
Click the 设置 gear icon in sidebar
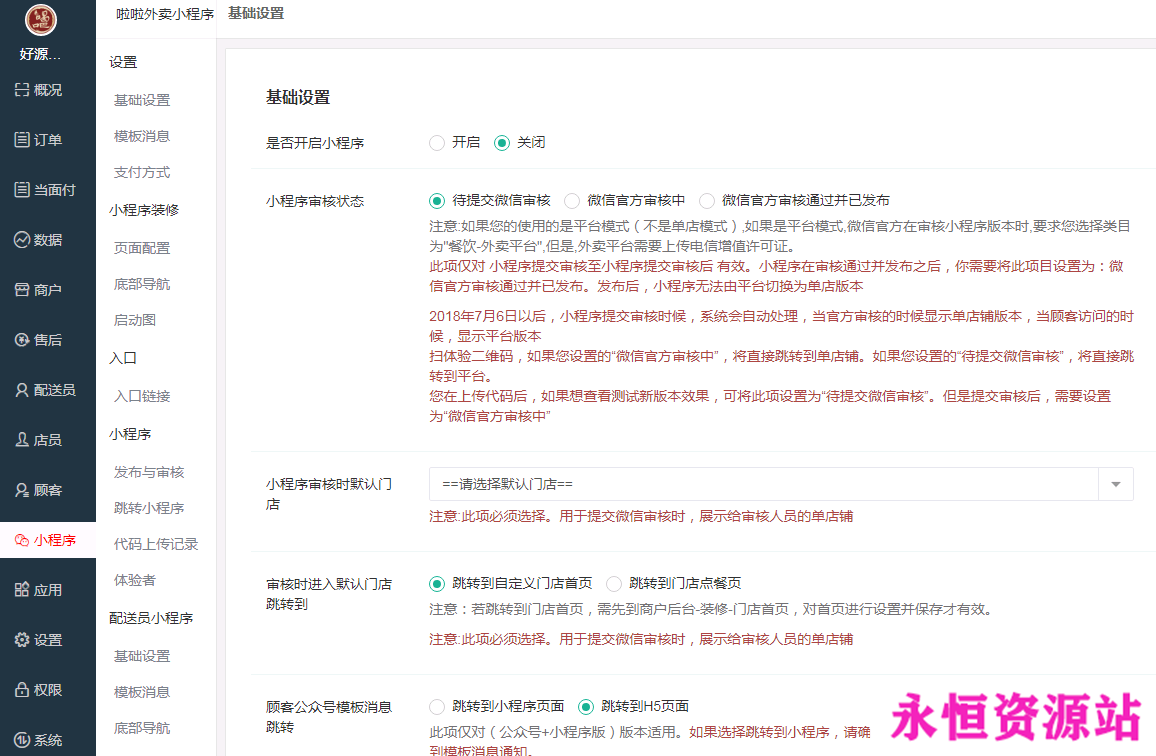(22, 640)
